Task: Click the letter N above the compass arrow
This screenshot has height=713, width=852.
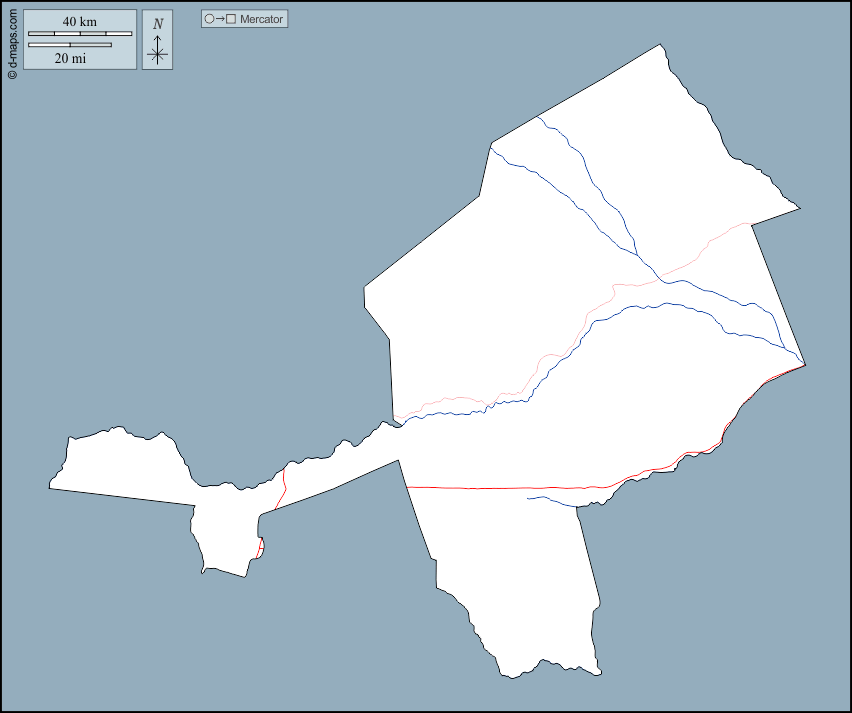Action: (157, 24)
